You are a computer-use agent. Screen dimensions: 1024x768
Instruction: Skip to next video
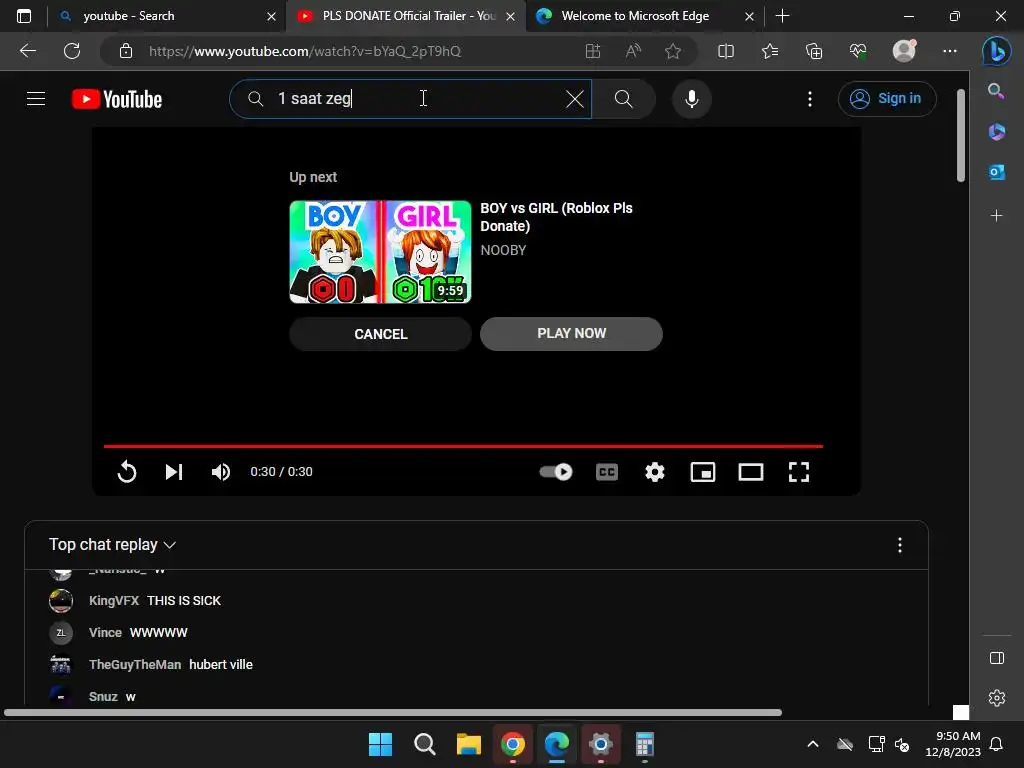[x=174, y=472]
